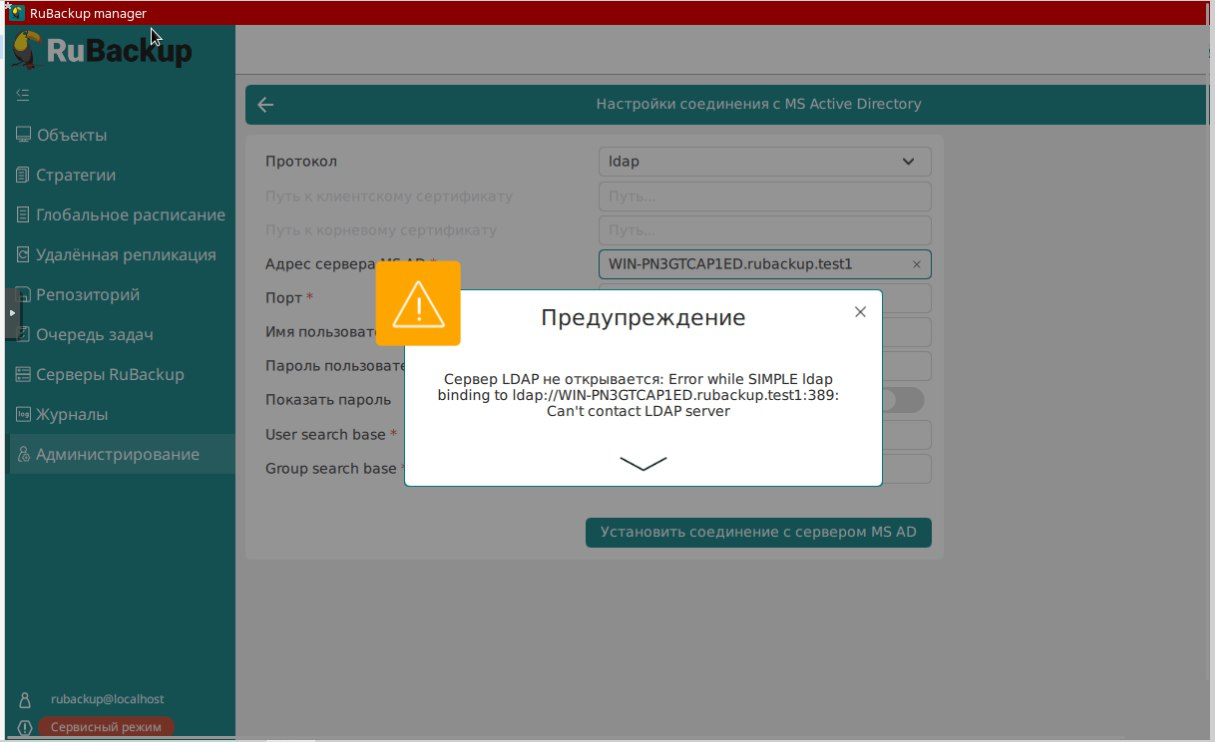Click the orange warning triangle icon
The height and width of the screenshot is (742, 1215).
[418, 304]
